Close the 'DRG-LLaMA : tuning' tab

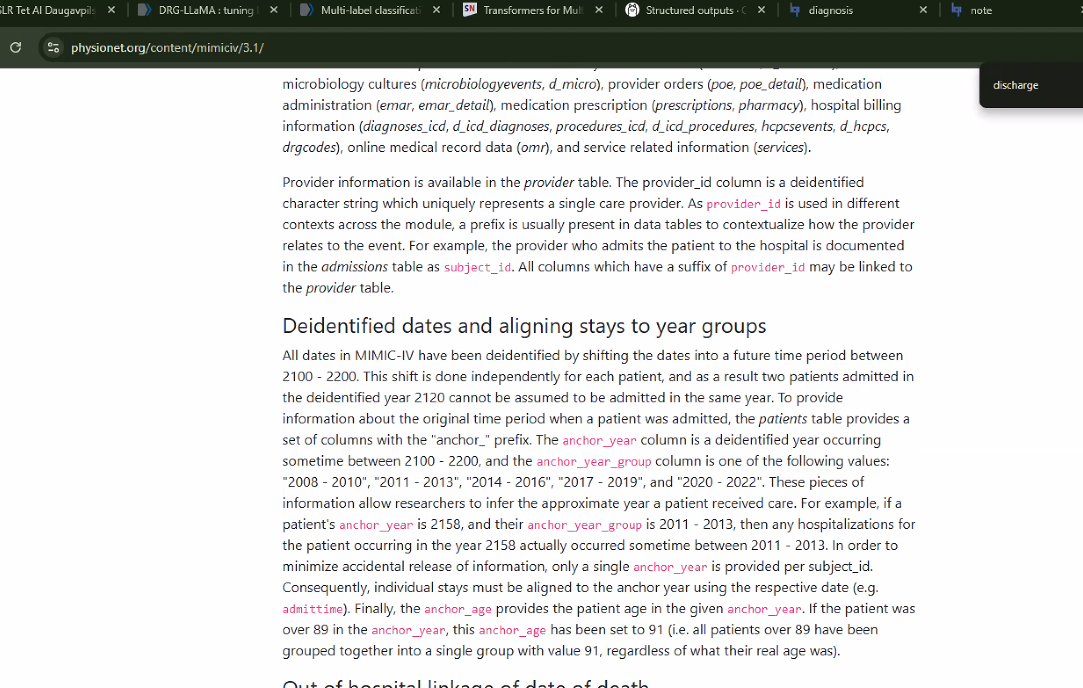[x=274, y=10]
